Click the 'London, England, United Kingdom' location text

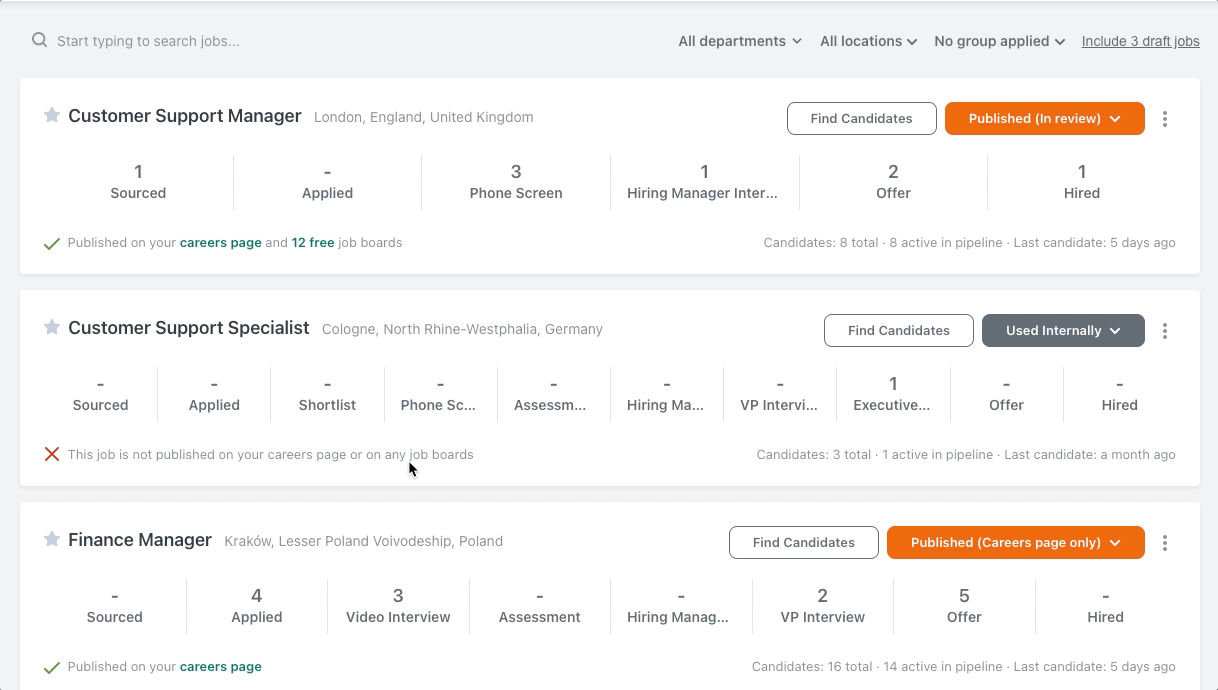pos(424,117)
